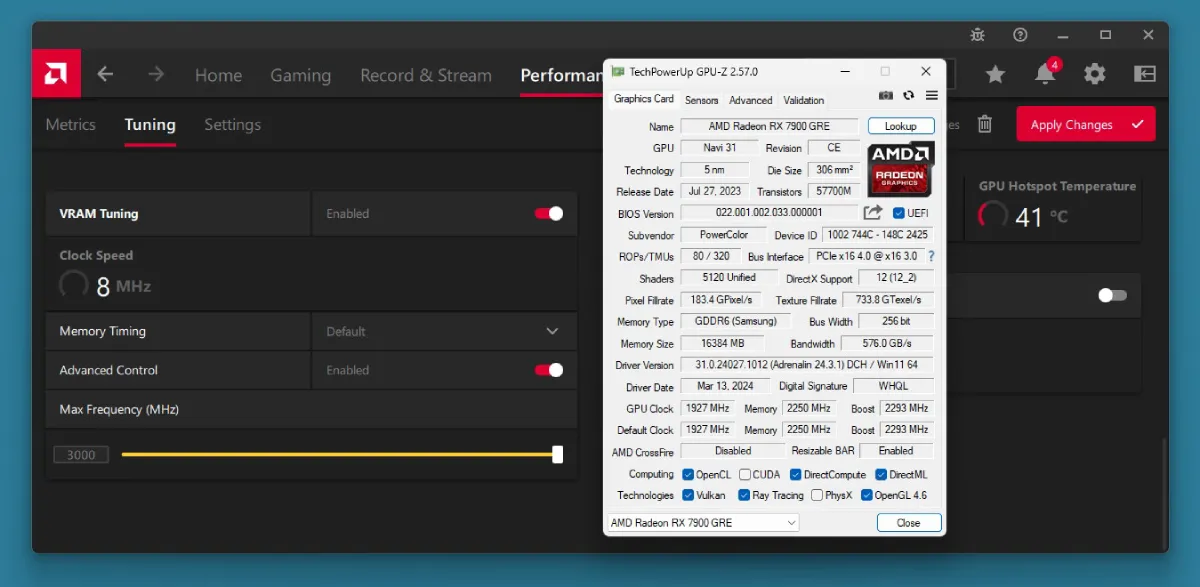Click Bus Interface question mark test

pyautogui.click(x=931, y=257)
